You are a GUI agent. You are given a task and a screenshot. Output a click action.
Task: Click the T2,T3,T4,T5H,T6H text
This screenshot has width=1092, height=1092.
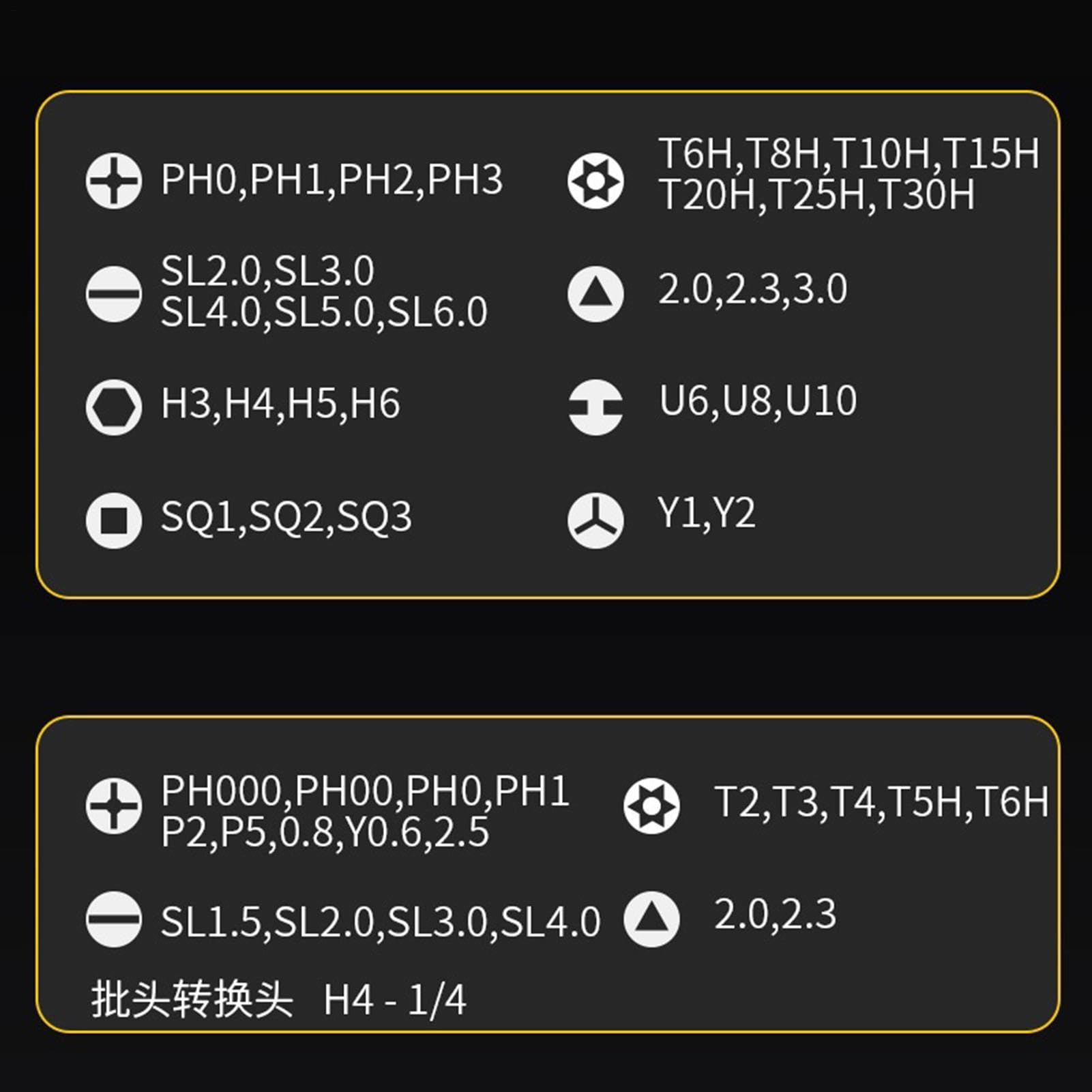pyautogui.click(x=881, y=802)
